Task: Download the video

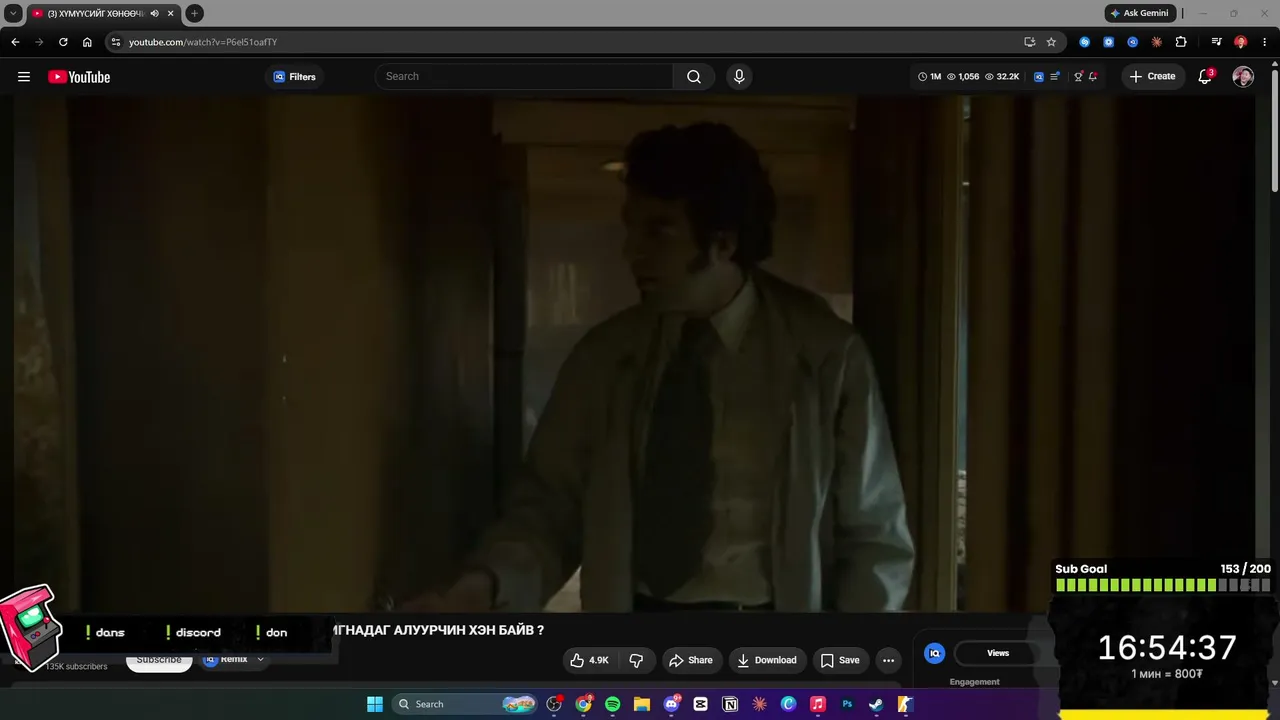Action: coord(767,660)
